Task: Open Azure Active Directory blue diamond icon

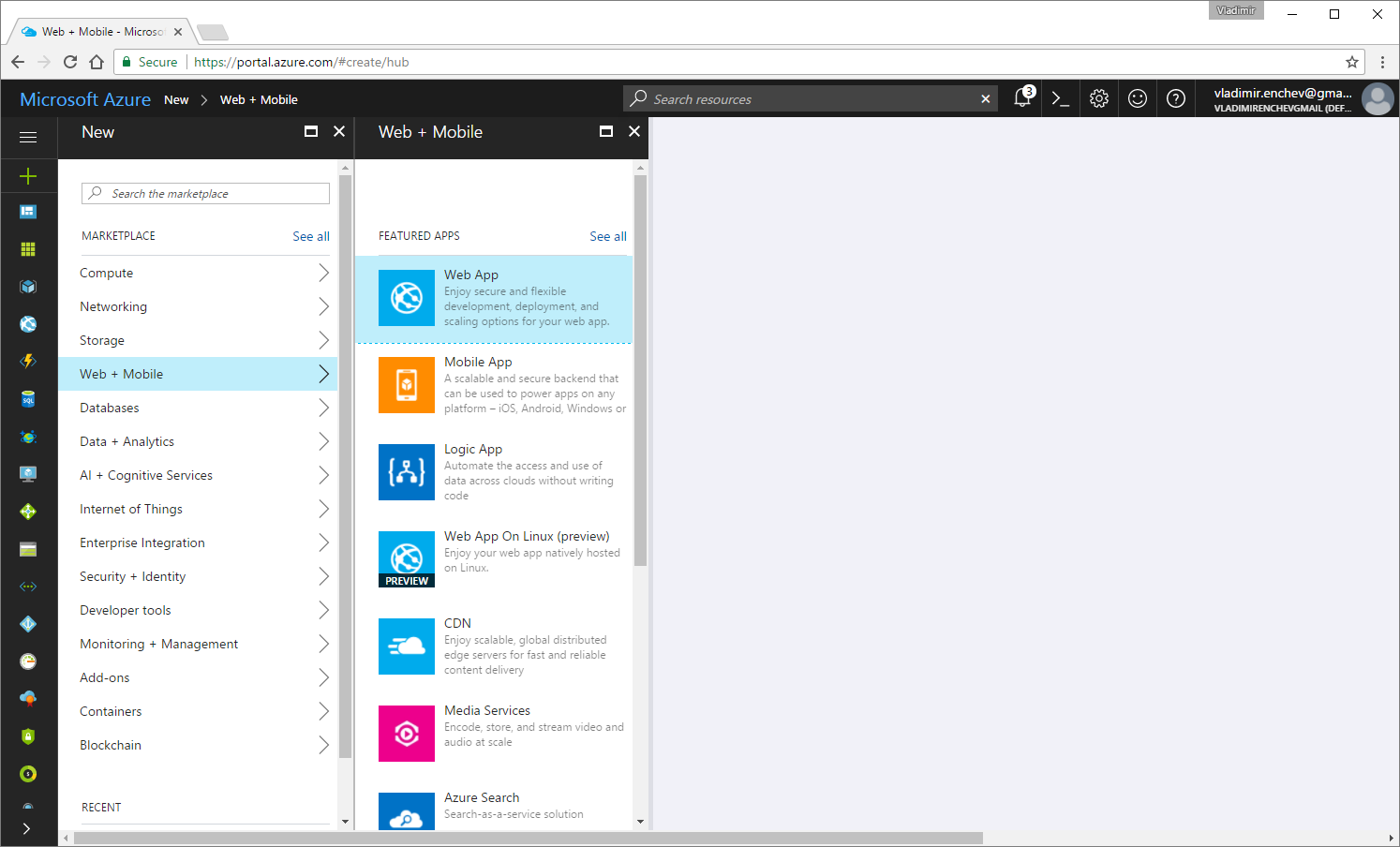Action: 28,624
